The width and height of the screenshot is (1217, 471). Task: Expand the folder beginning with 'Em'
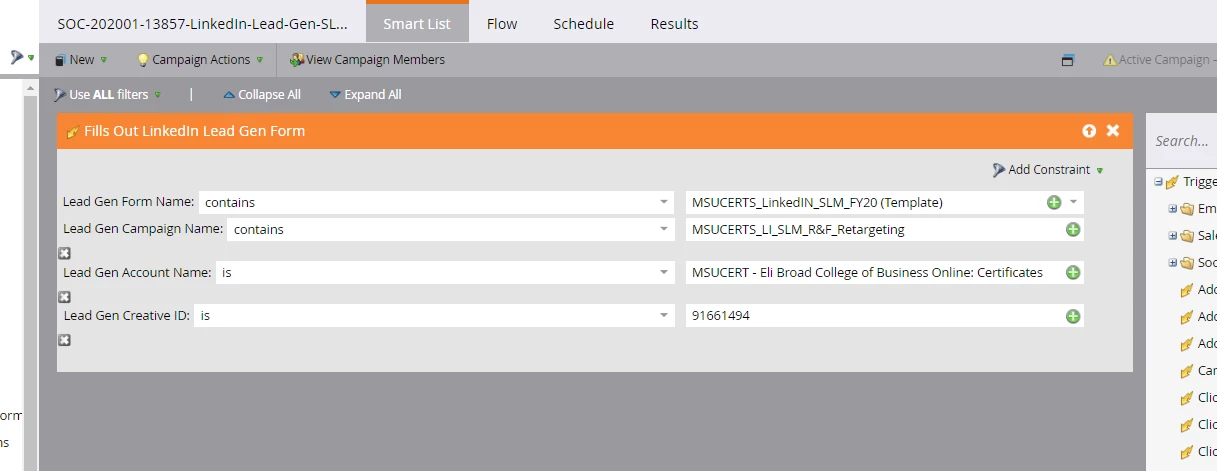[x=1173, y=209]
